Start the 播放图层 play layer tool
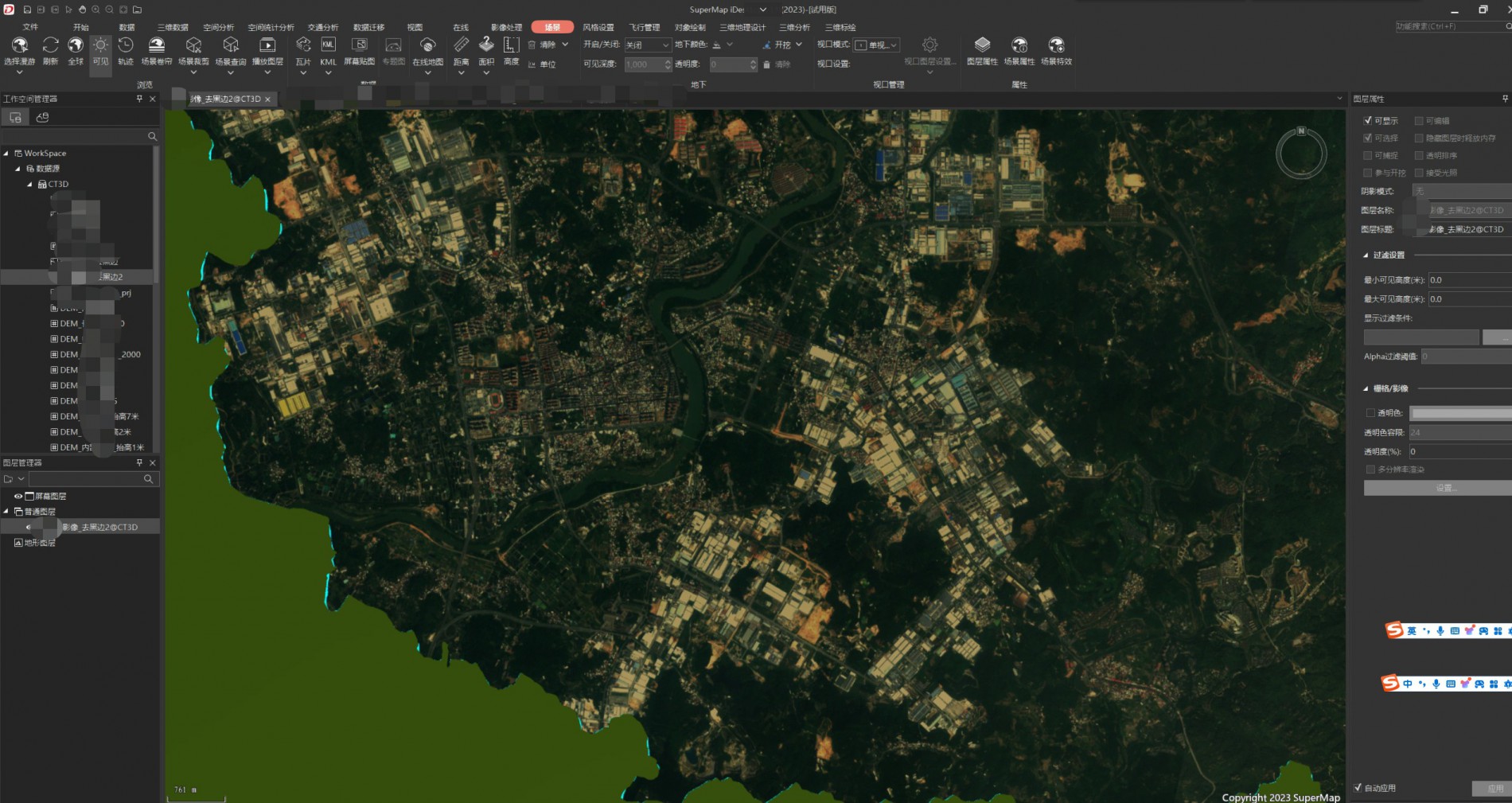 point(267,52)
